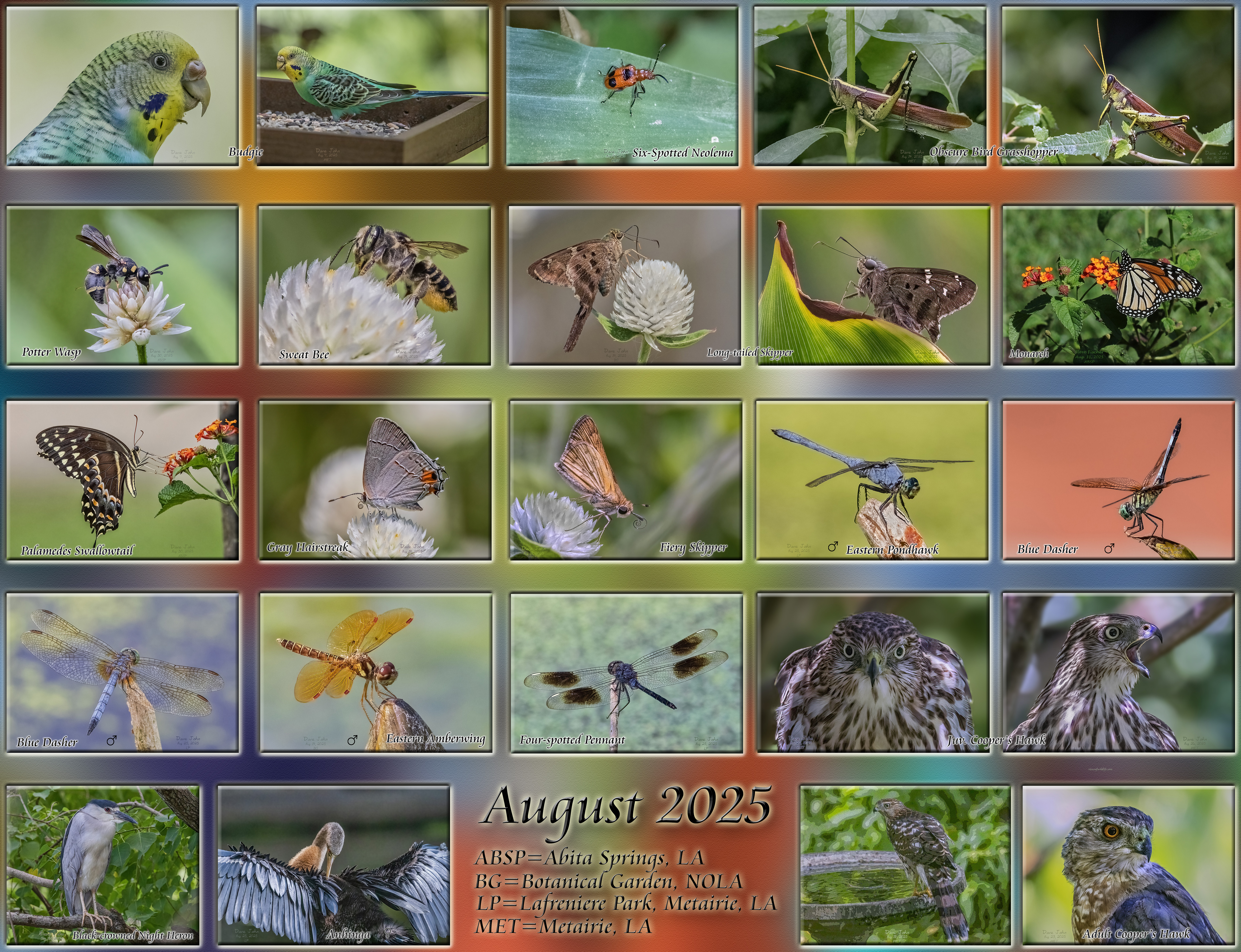This screenshot has width=1241, height=952.
Task: Click the Black-crowned Night Heron photo
Action: coord(103,864)
